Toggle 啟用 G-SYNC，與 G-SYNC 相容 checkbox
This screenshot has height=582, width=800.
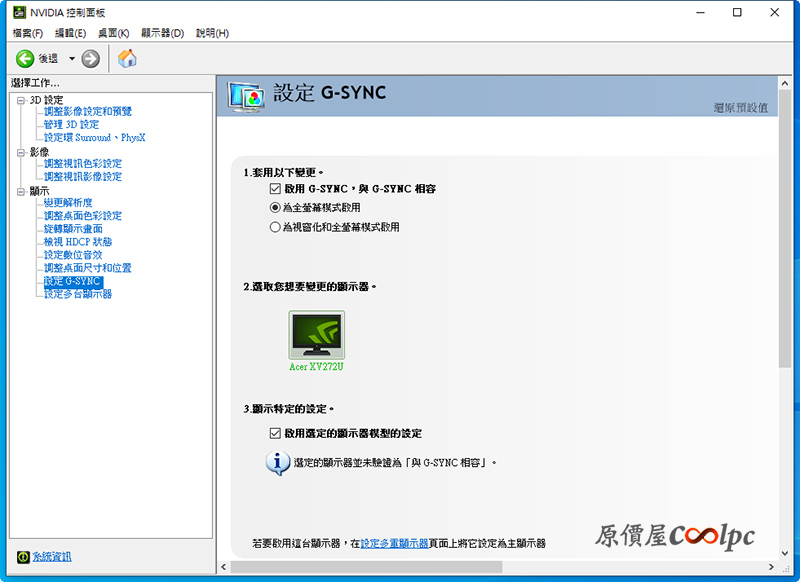click(x=275, y=189)
